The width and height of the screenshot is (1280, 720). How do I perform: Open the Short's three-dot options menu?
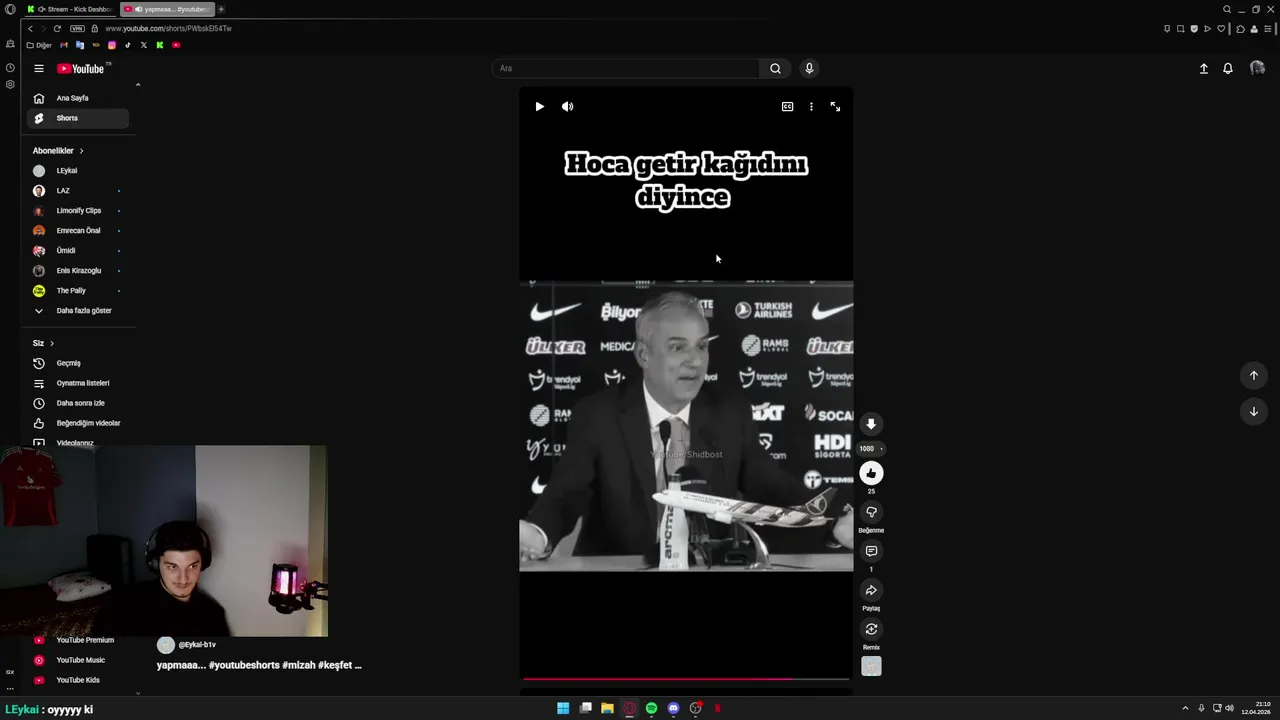tap(811, 107)
